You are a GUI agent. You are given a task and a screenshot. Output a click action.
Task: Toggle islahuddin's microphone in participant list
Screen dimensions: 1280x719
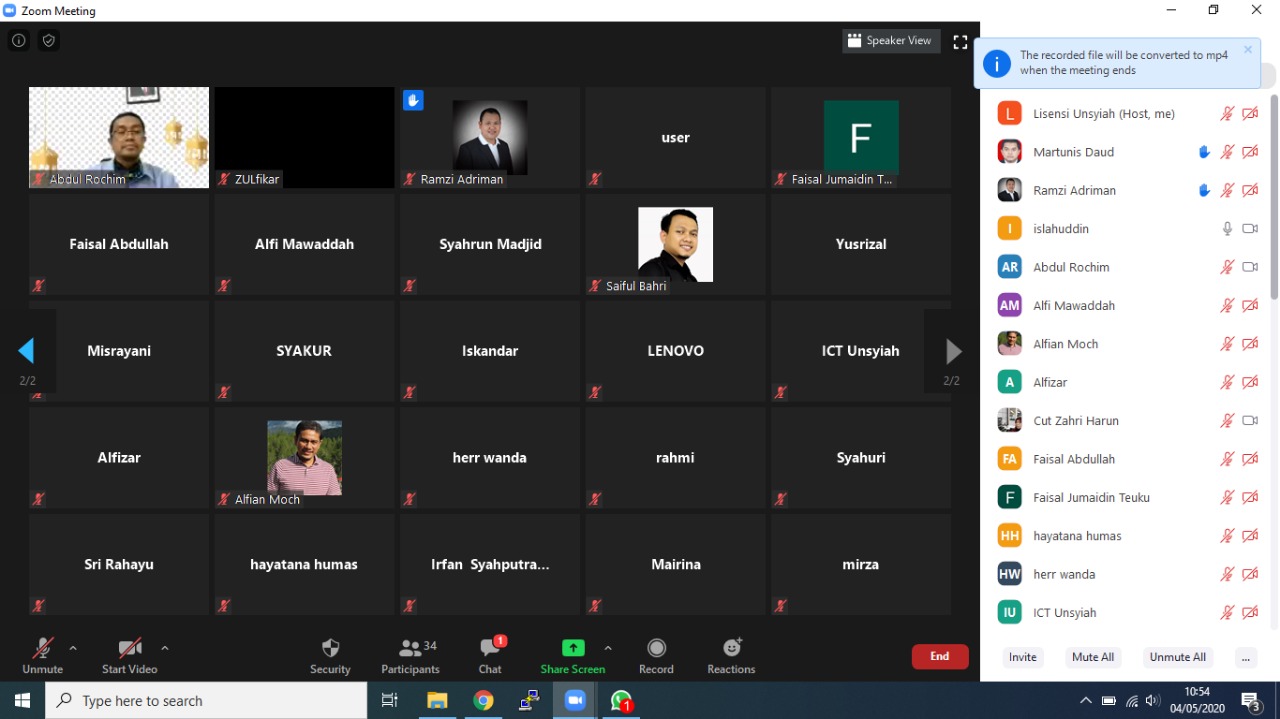coord(1227,229)
